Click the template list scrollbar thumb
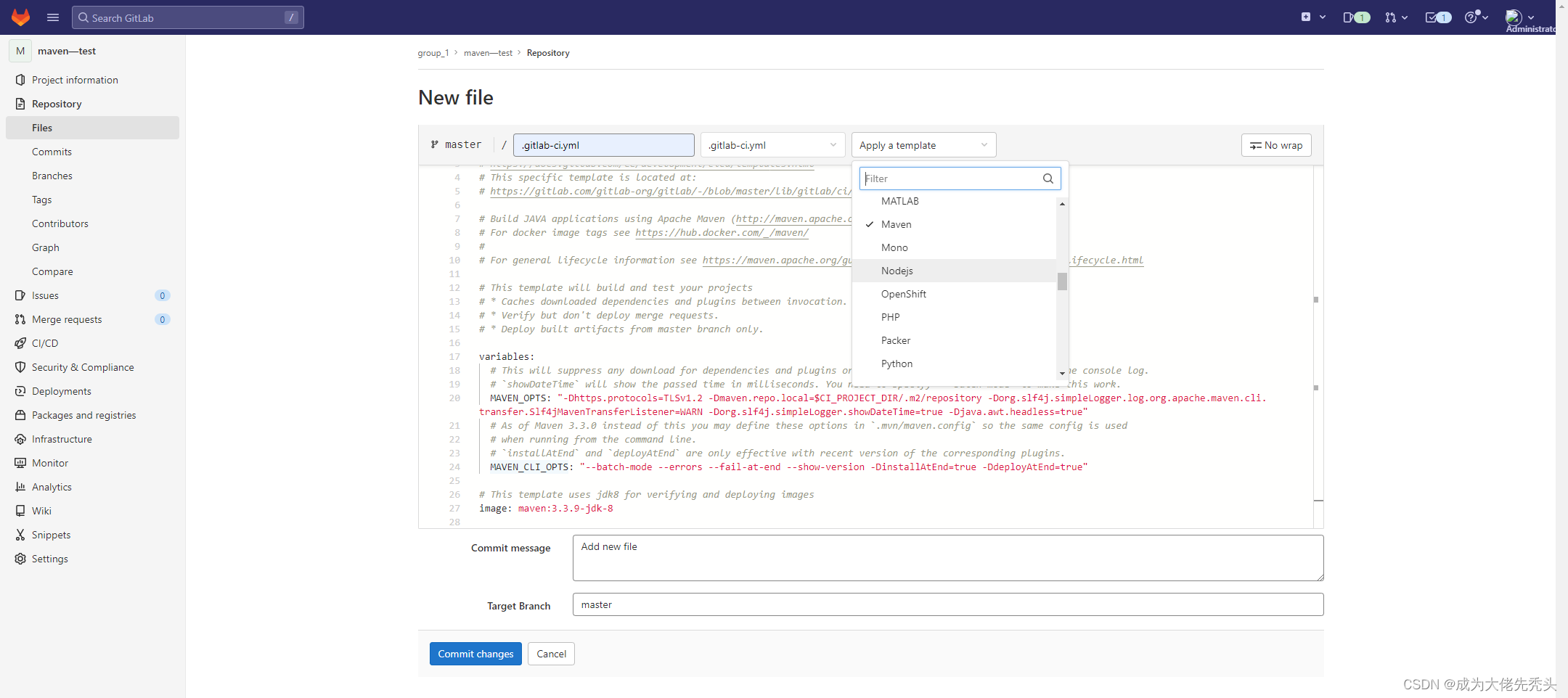Image resolution: width=1568 pixels, height=698 pixels. pos(1062,281)
